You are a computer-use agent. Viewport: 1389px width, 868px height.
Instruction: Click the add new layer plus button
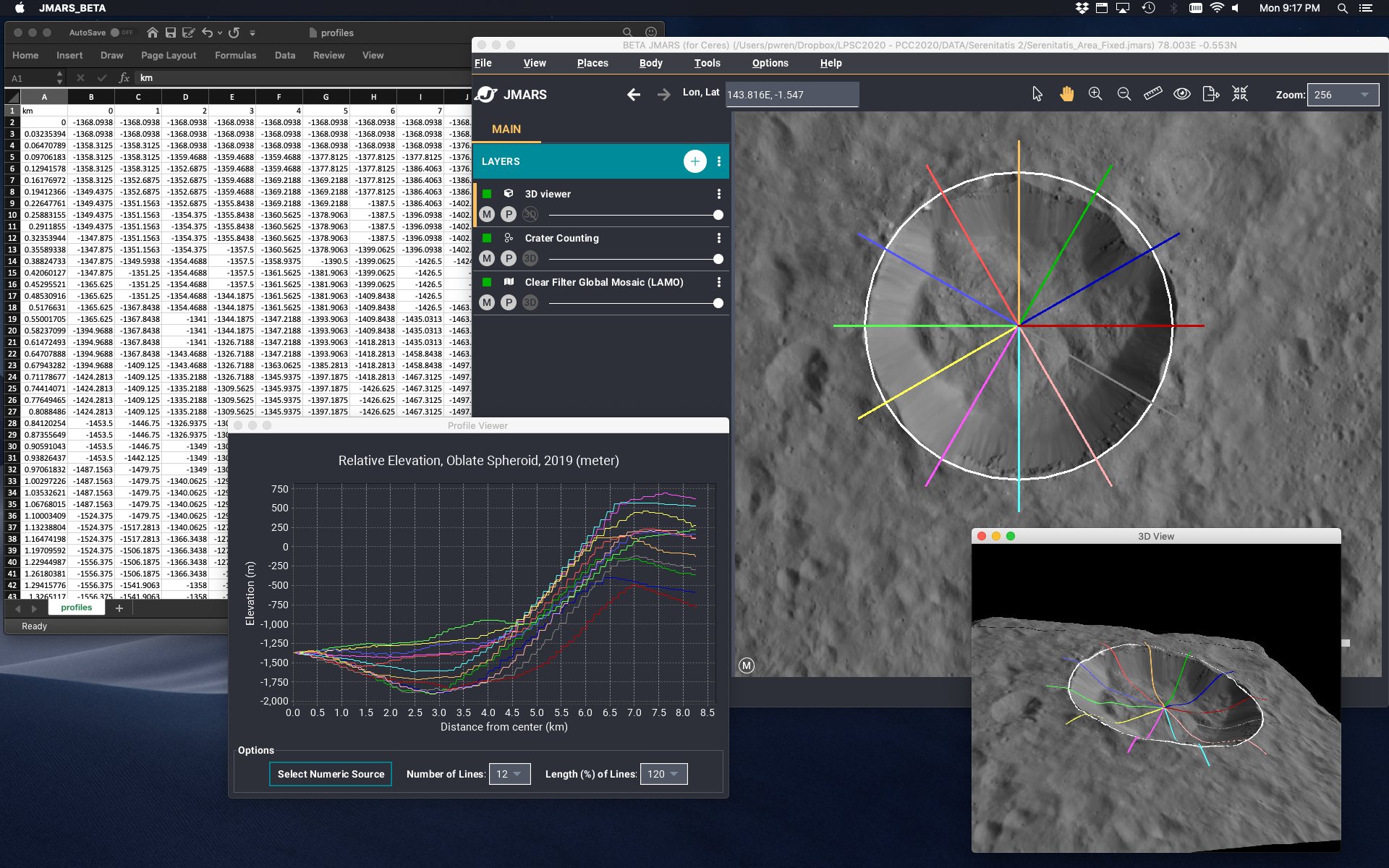(695, 161)
